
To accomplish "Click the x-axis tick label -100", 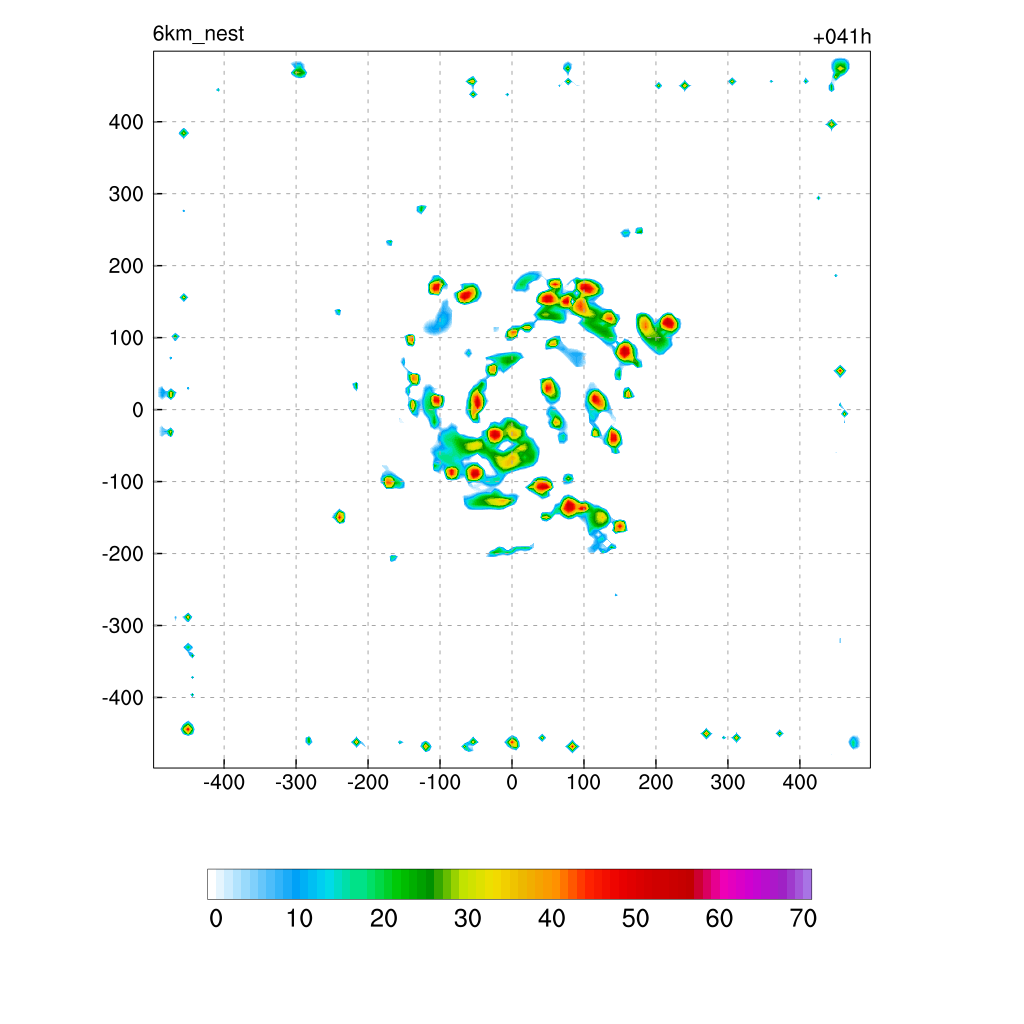I will tap(440, 782).
